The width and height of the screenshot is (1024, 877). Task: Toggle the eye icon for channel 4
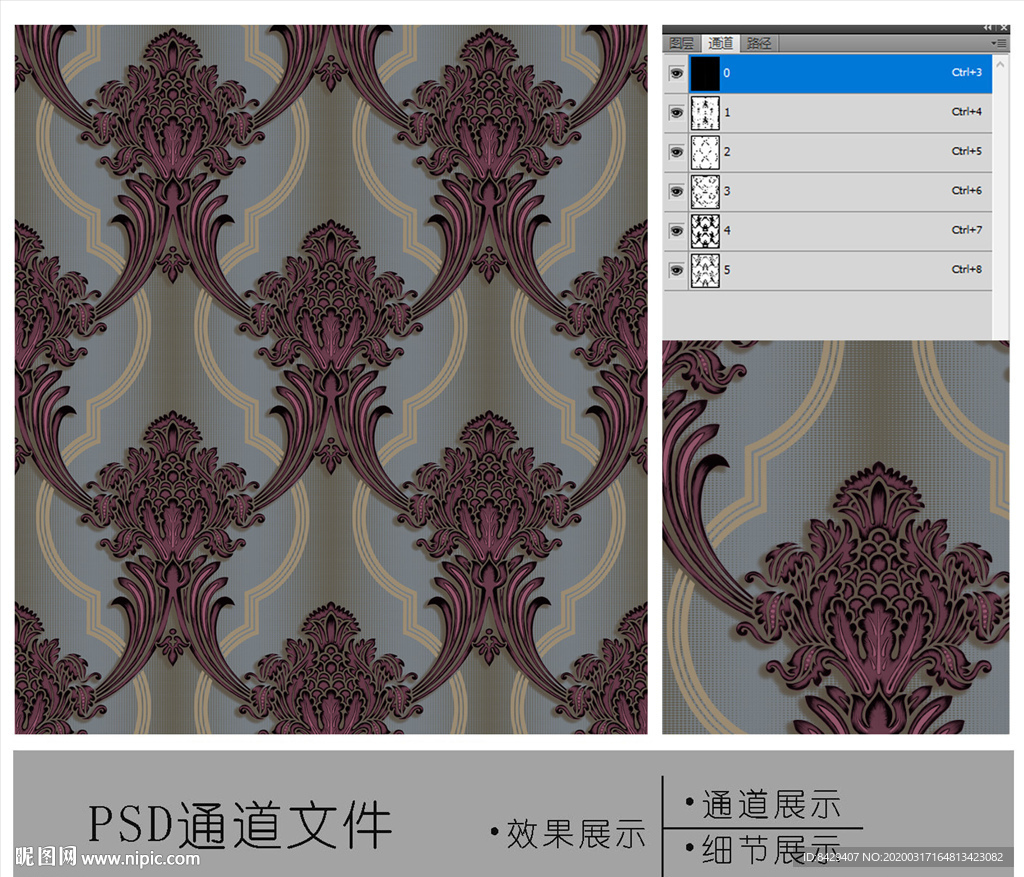[x=677, y=231]
